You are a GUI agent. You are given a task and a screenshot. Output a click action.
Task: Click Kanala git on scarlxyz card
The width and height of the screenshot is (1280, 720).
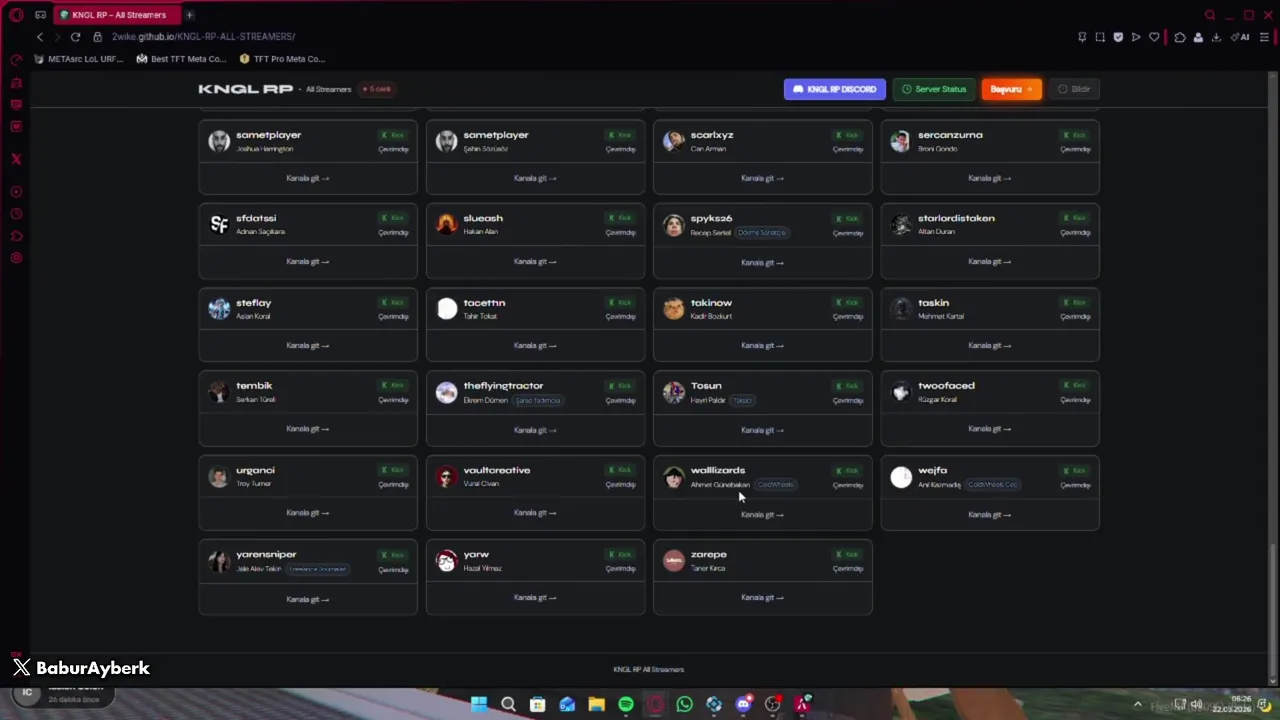[x=762, y=178]
